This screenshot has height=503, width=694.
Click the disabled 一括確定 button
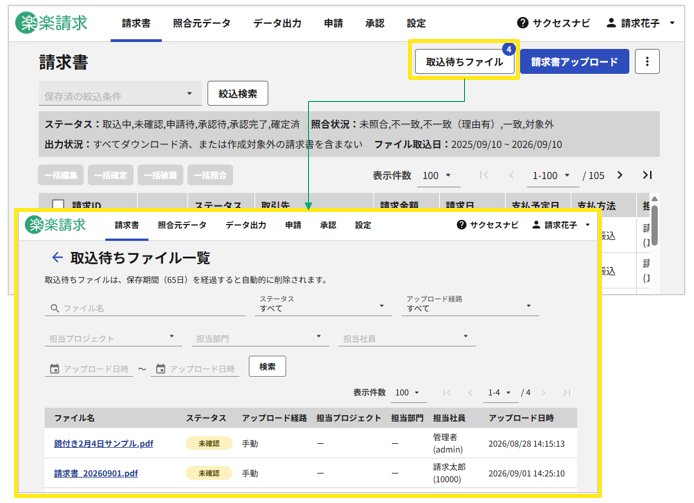[111, 175]
